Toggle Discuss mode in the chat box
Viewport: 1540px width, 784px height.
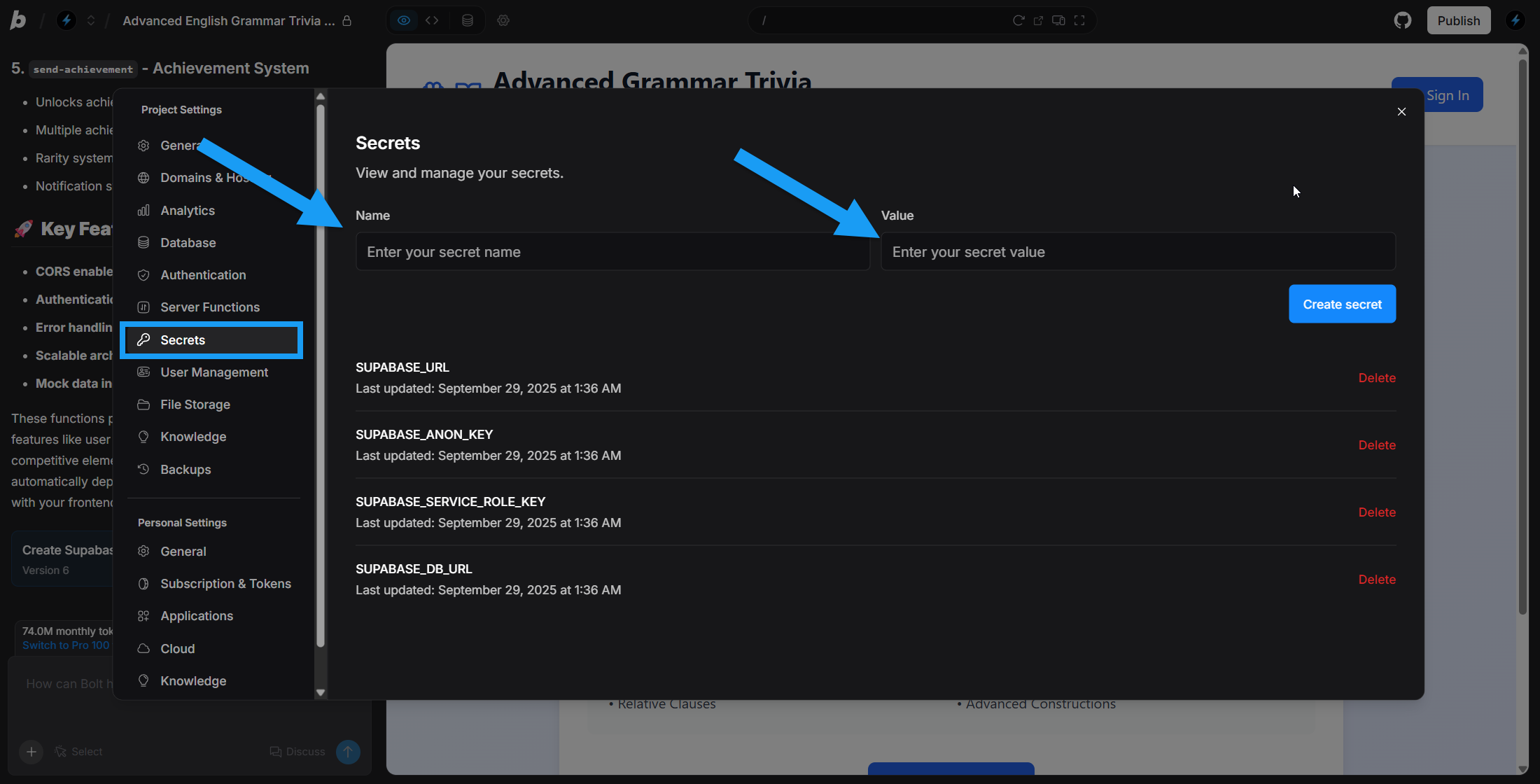(x=297, y=752)
